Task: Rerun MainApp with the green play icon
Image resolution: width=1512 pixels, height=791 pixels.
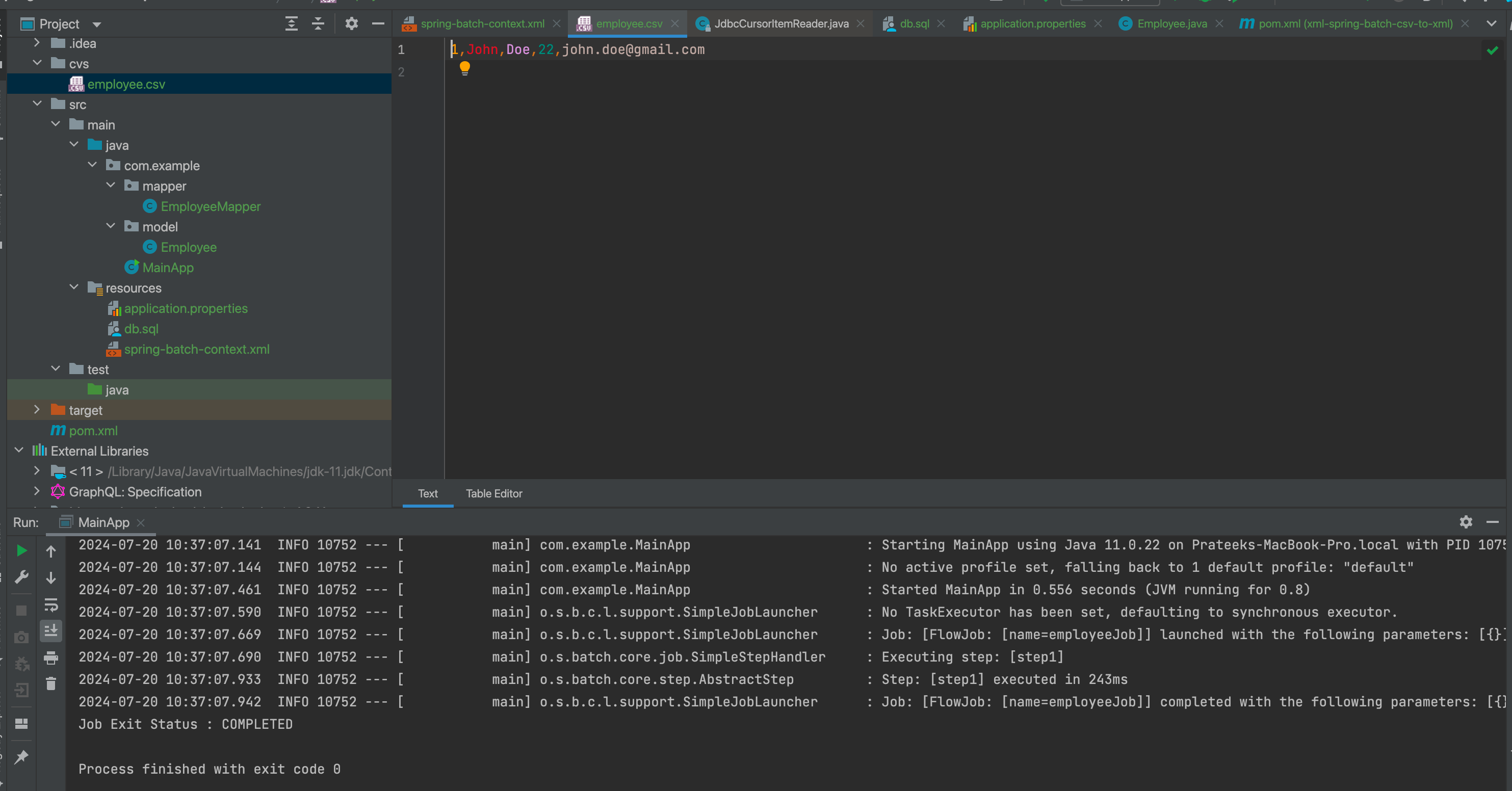Action: tap(22, 550)
